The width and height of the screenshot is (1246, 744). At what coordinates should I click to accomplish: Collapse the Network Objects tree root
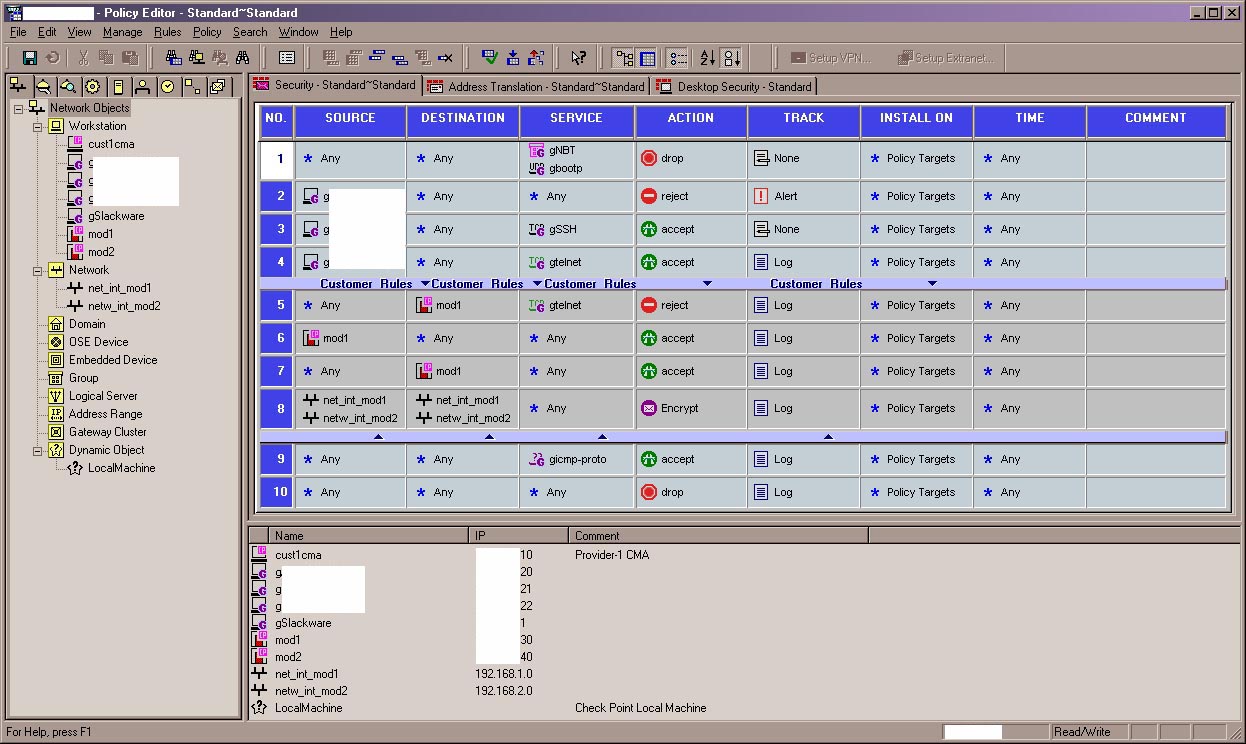19,108
